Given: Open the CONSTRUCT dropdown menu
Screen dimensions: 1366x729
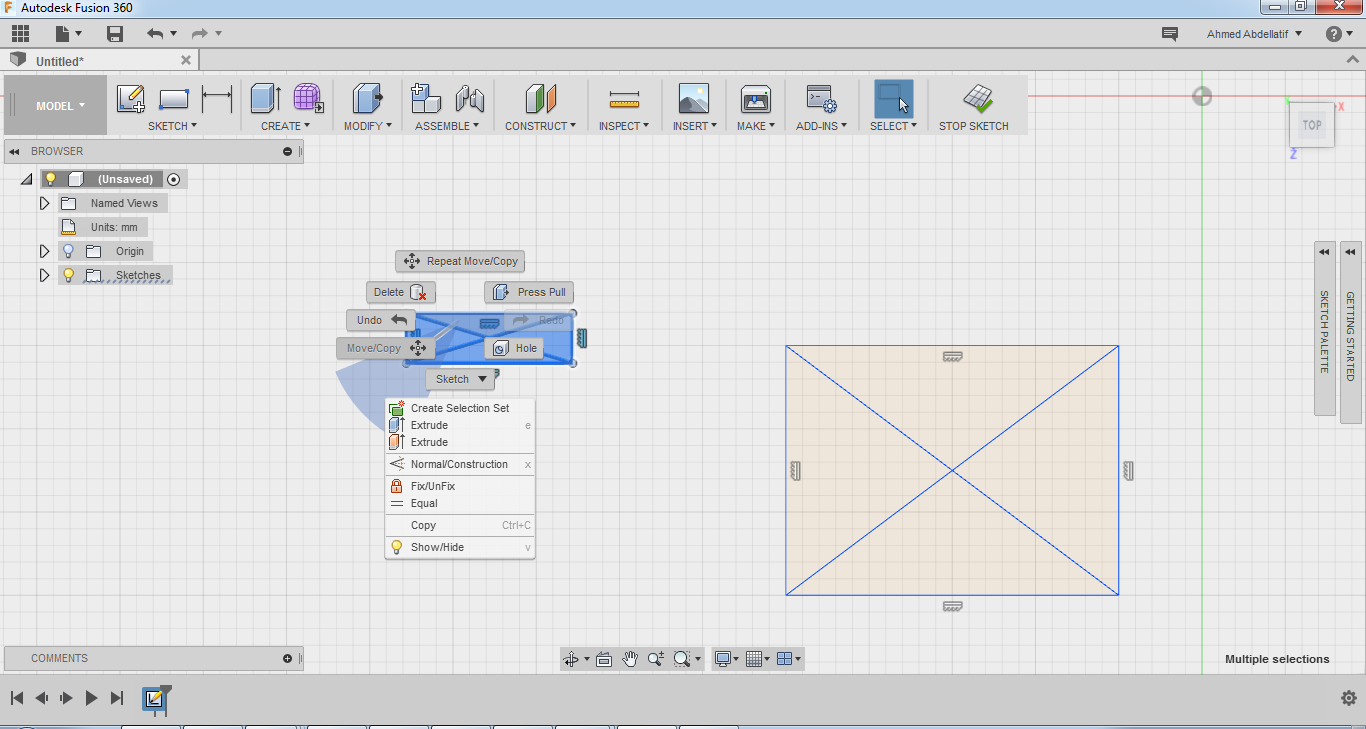Looking at the screenshot, I should click(x=541, y=126).
